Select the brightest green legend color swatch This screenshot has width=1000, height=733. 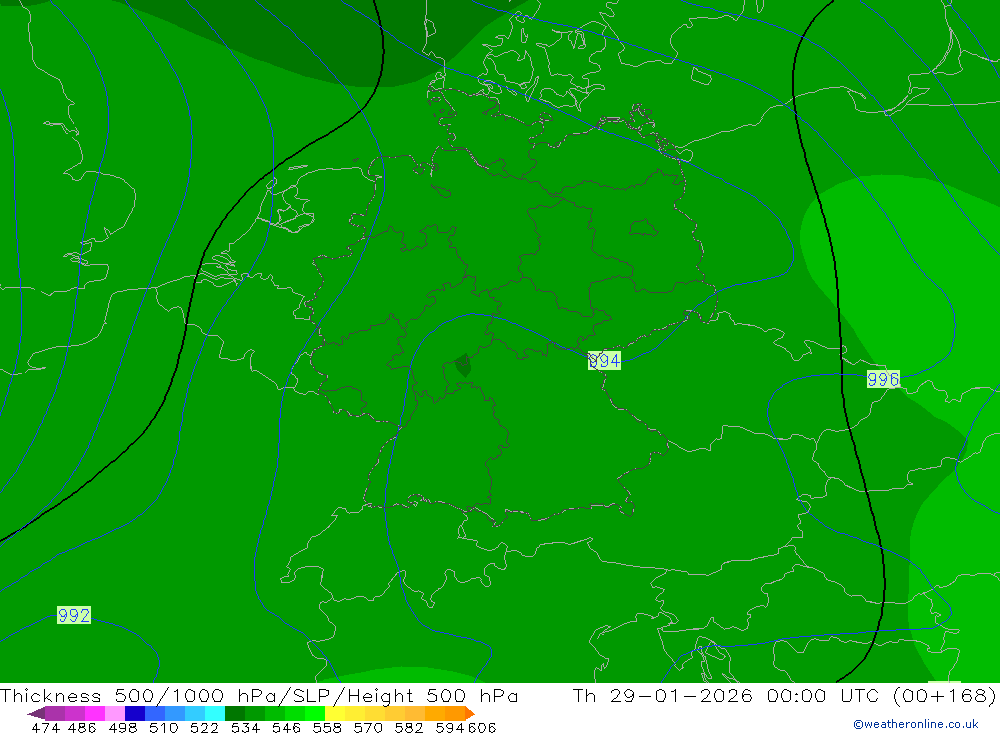(315, 713)
